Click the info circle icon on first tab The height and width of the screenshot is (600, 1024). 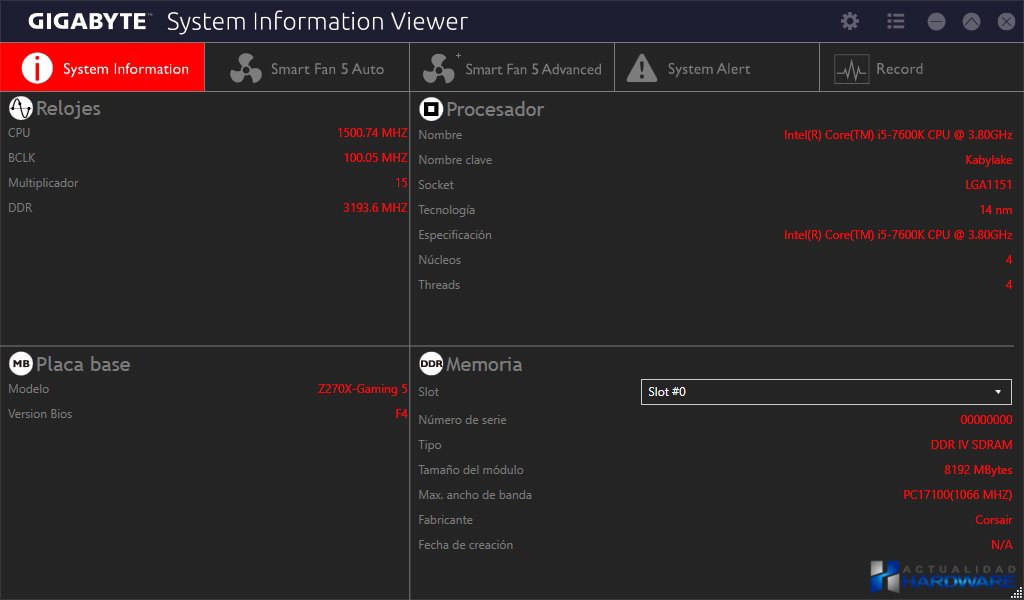pyautogui.click(x=37, y=68)
